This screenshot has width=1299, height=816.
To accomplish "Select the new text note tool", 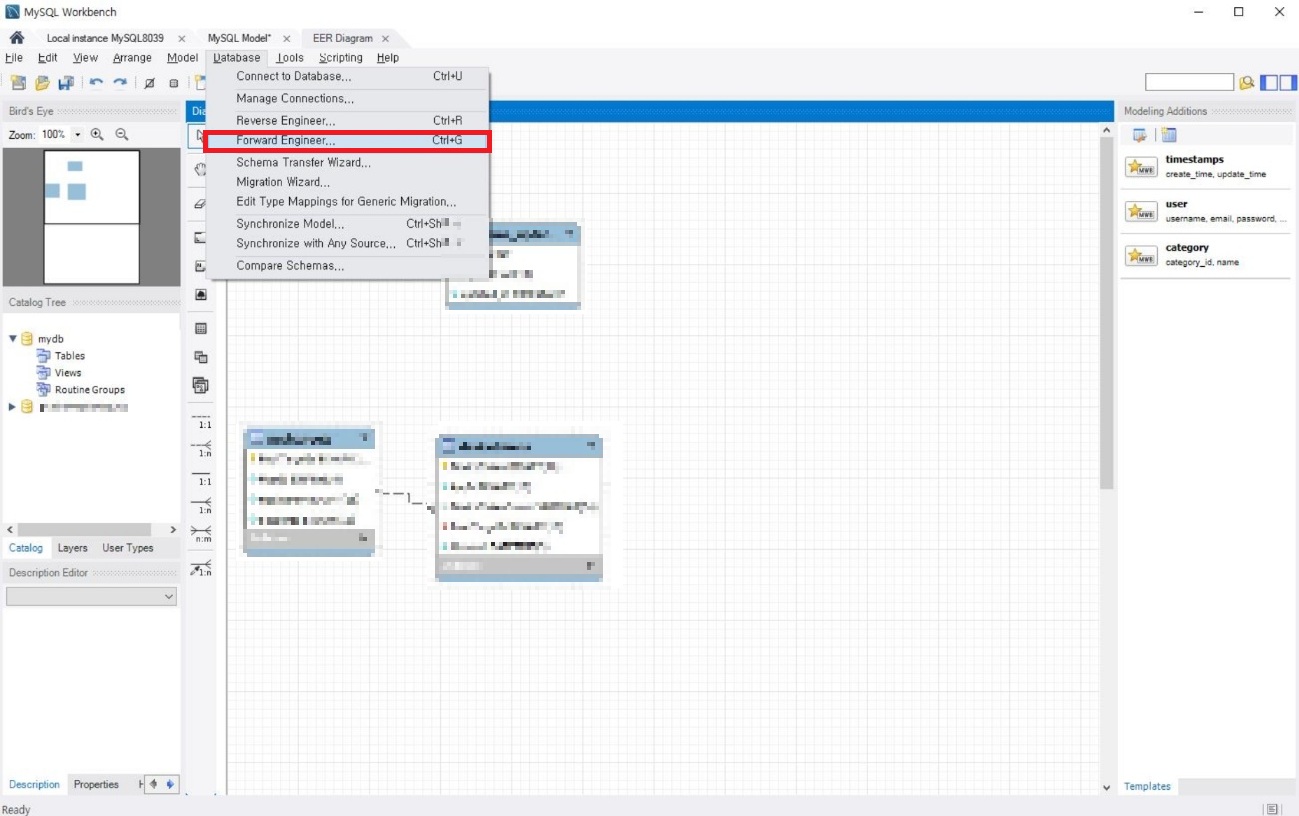I will pos(200,266).
